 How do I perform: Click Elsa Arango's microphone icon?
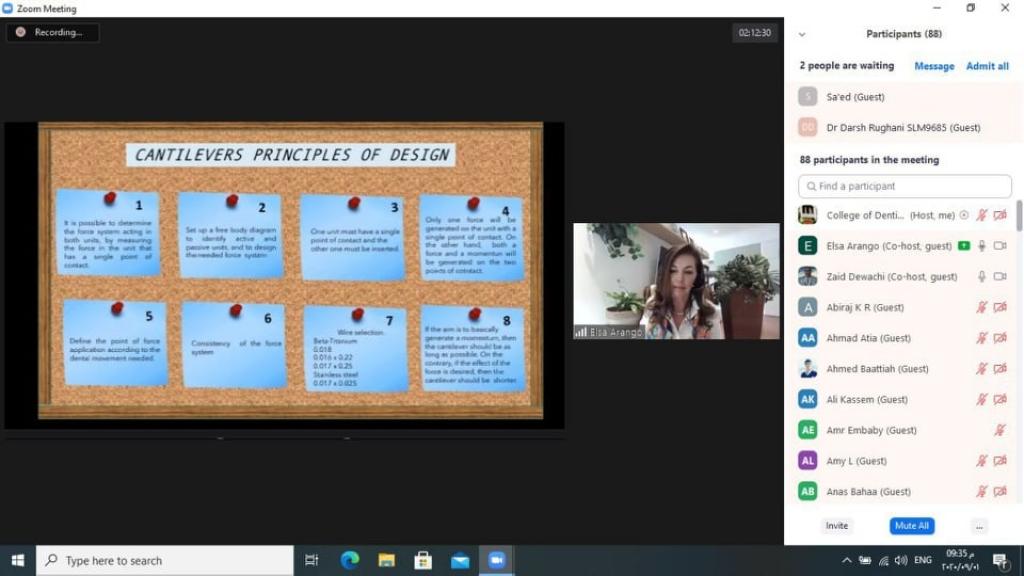982,246
